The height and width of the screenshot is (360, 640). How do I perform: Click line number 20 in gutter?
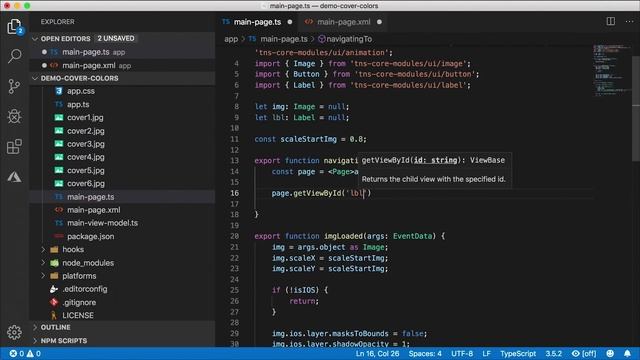tap(234, 236)
